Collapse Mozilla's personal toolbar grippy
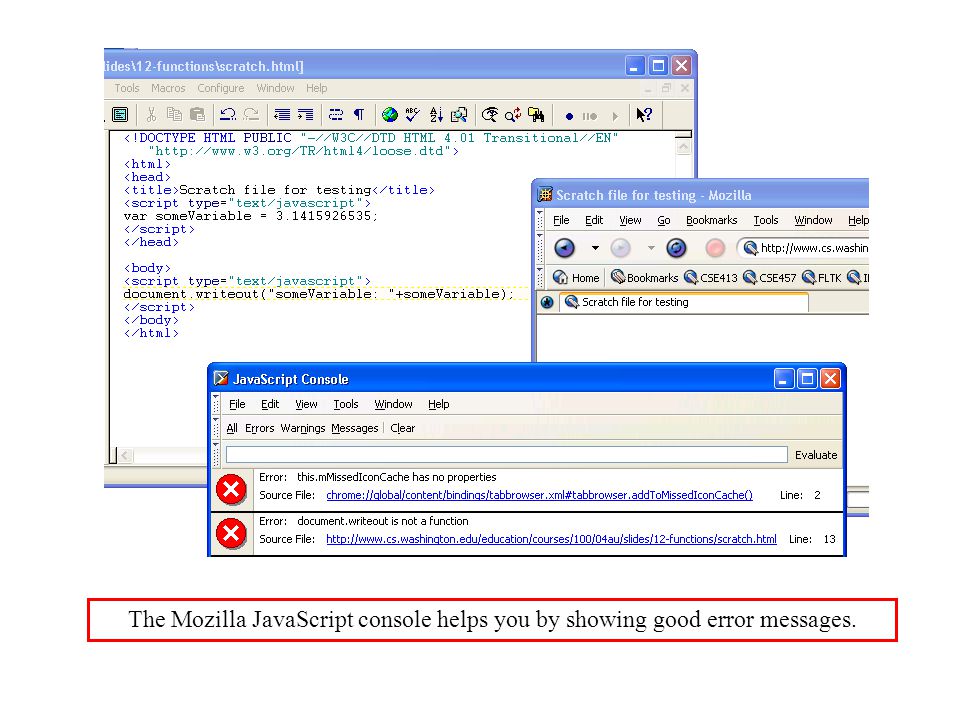This screenshot has width=960, height=720. 539,277
